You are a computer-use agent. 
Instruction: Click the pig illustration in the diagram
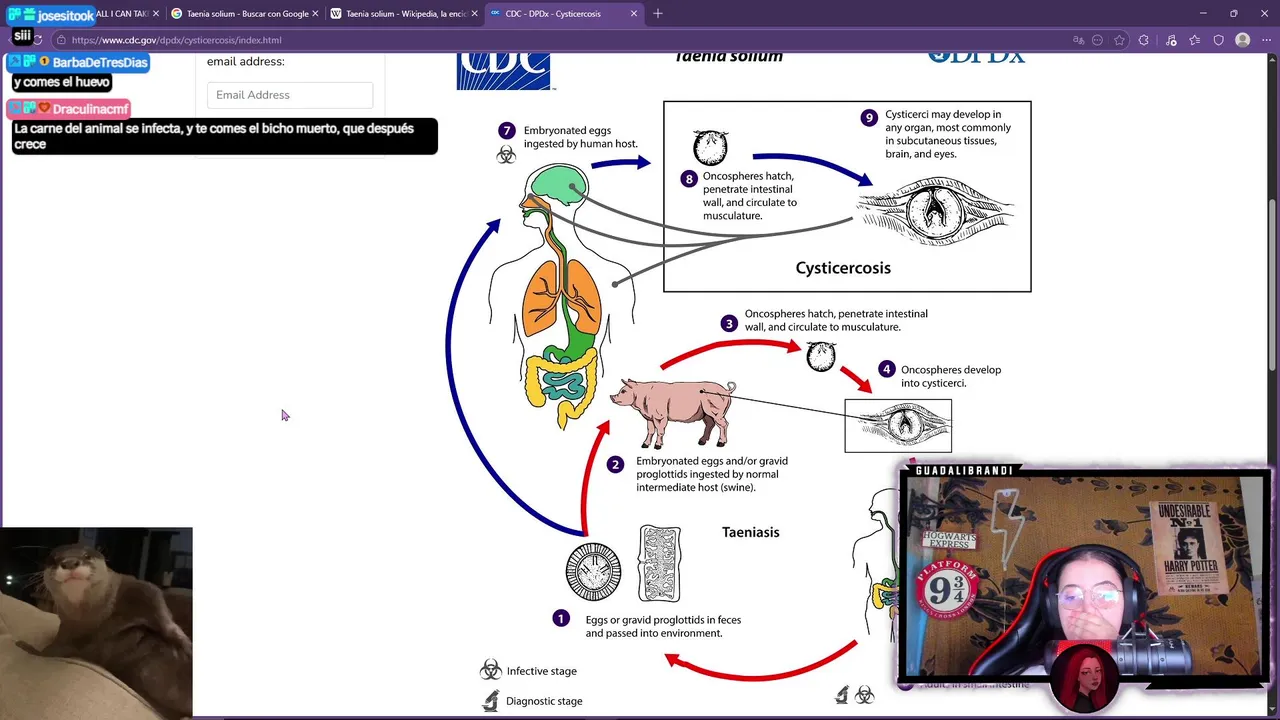(673, 412)
